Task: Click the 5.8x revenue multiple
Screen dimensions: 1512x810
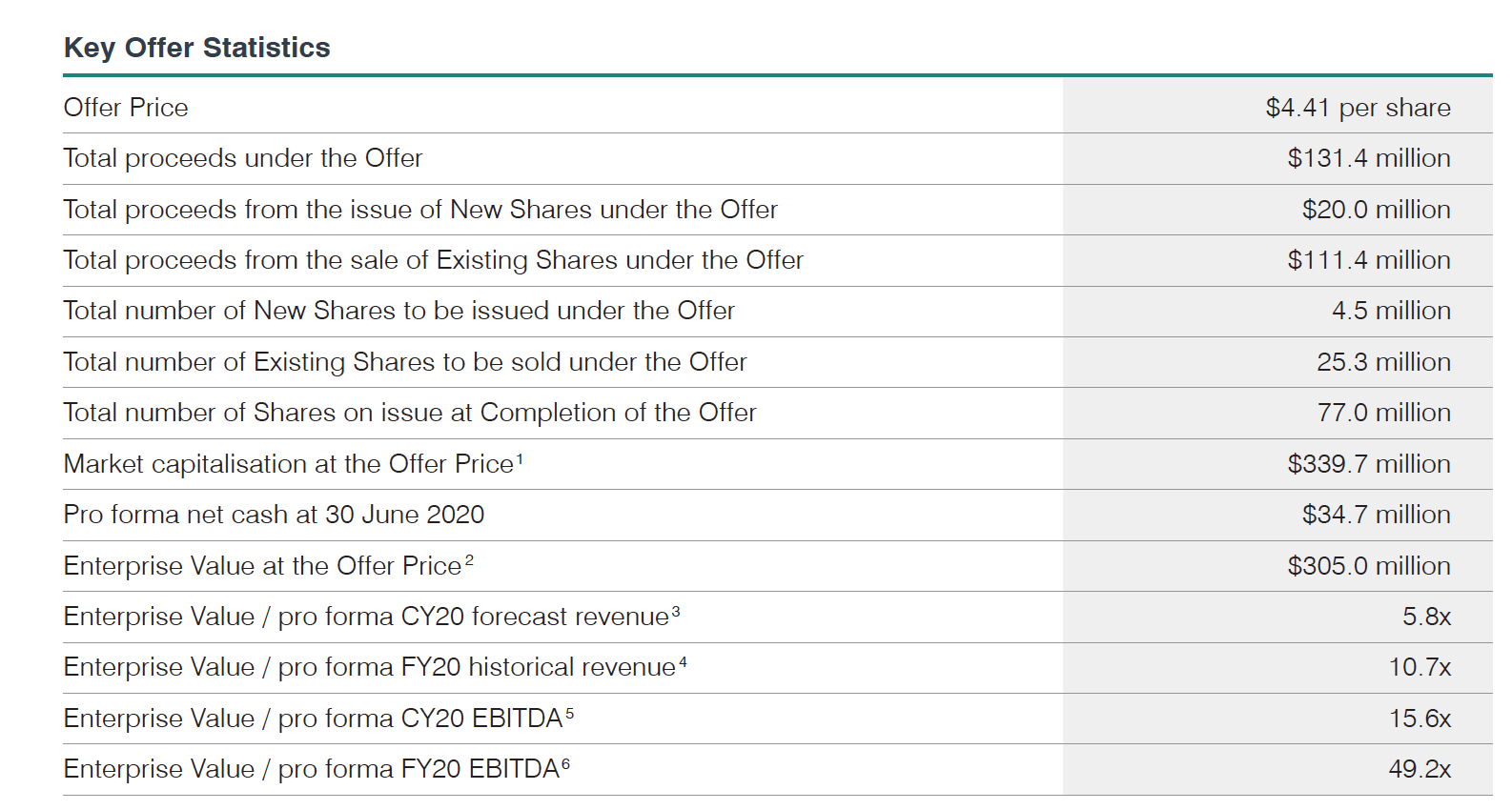Action: pyautogui.click(x=1426, y=617)
